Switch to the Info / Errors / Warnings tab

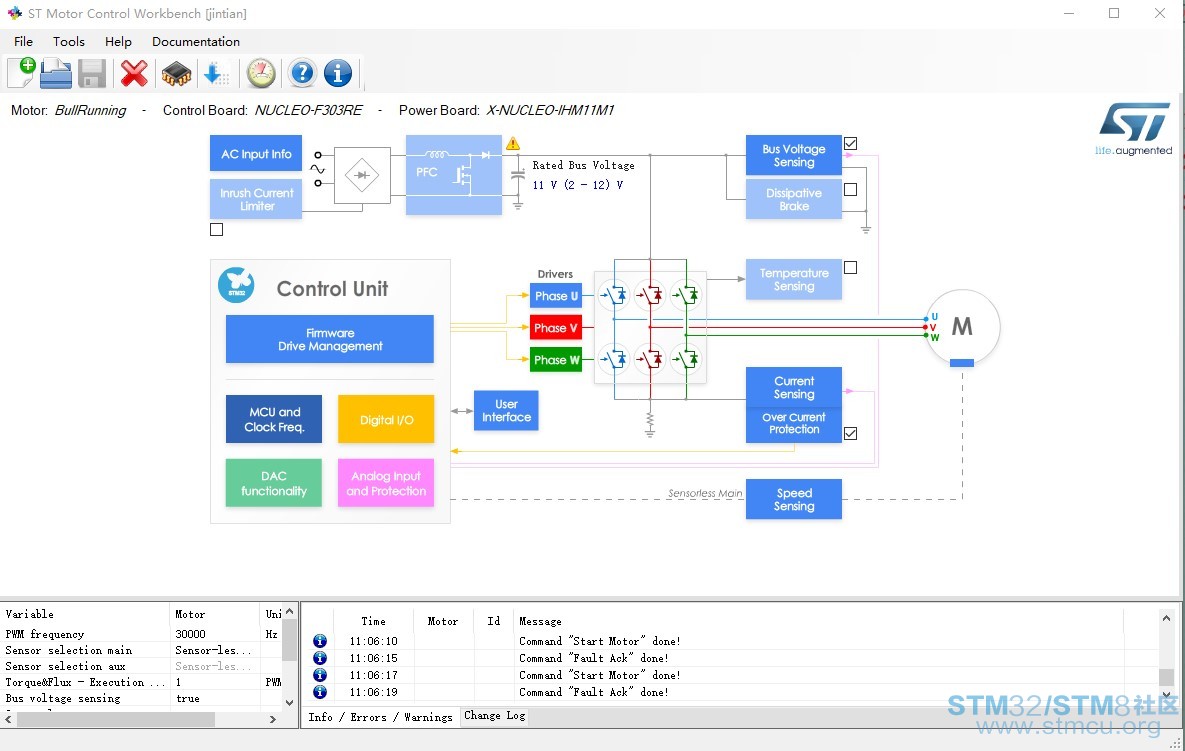pos(380,717)
